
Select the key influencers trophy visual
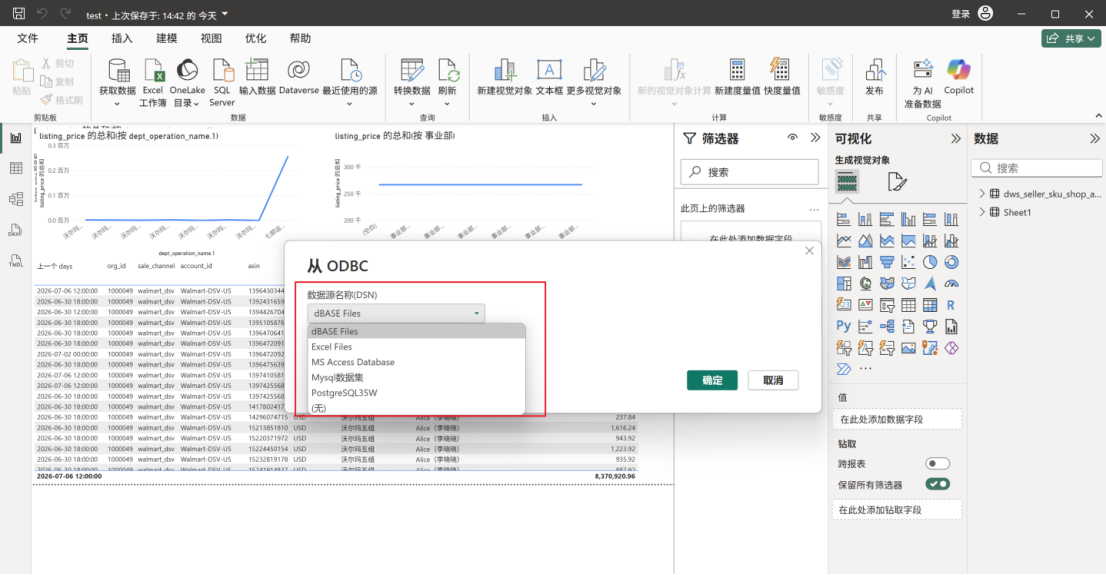coord(930,326)
